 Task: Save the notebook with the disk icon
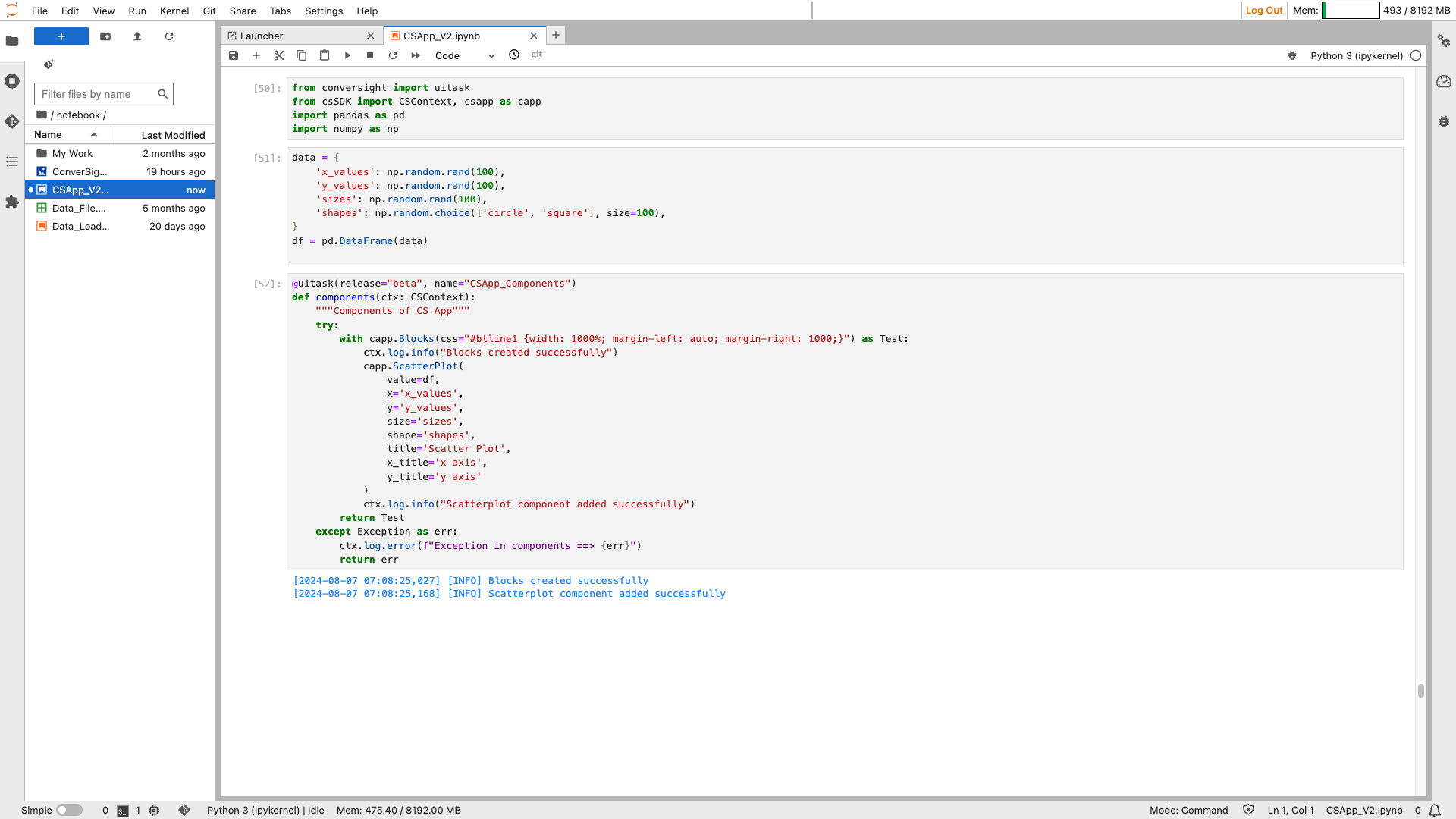click(234, 55)
